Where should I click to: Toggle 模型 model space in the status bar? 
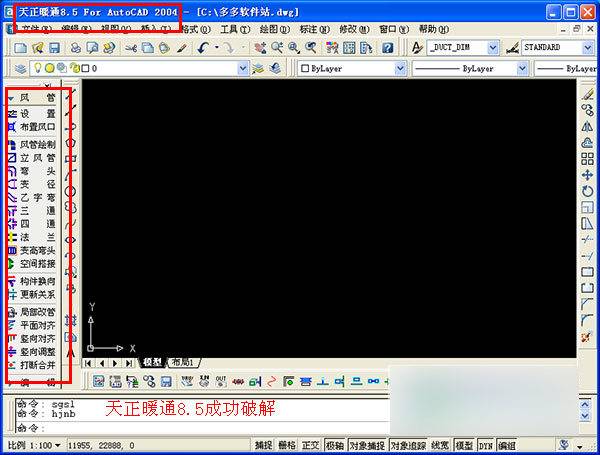[464, 445]
